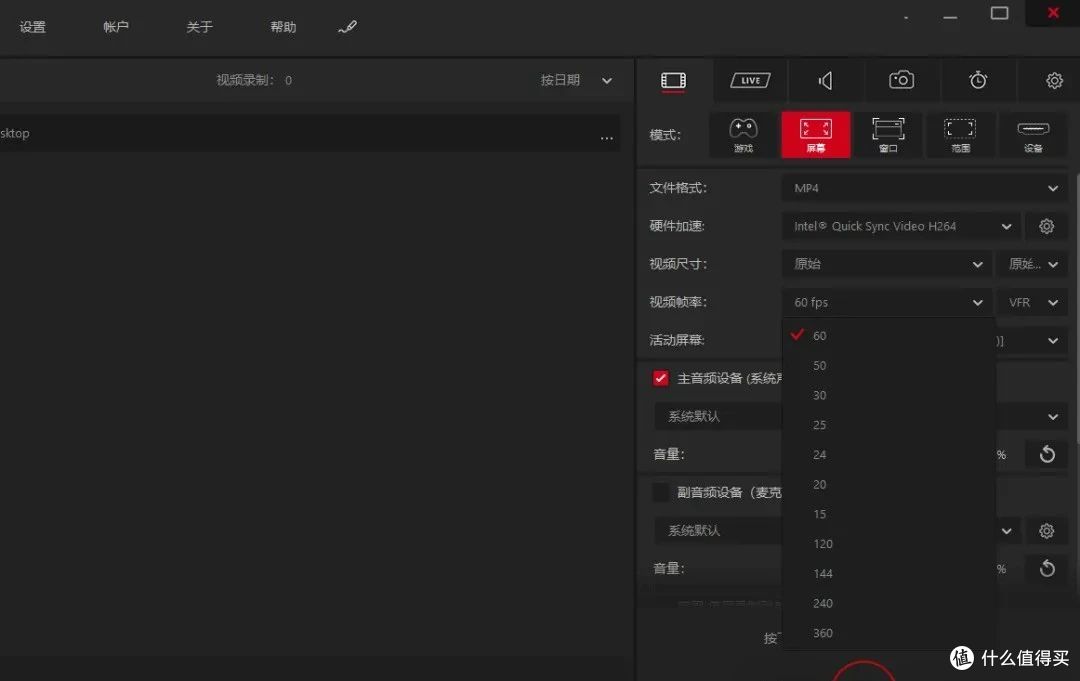Image resolution: width=1080 pixels, height=681 pixels.
Task: Click the settings panel vertical scrollbar
Action: pyautogui.click(x=1076, y=306)
